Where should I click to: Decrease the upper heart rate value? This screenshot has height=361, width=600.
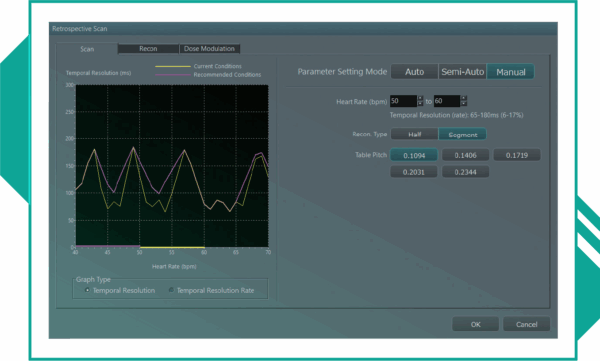(x=464, y=104)
